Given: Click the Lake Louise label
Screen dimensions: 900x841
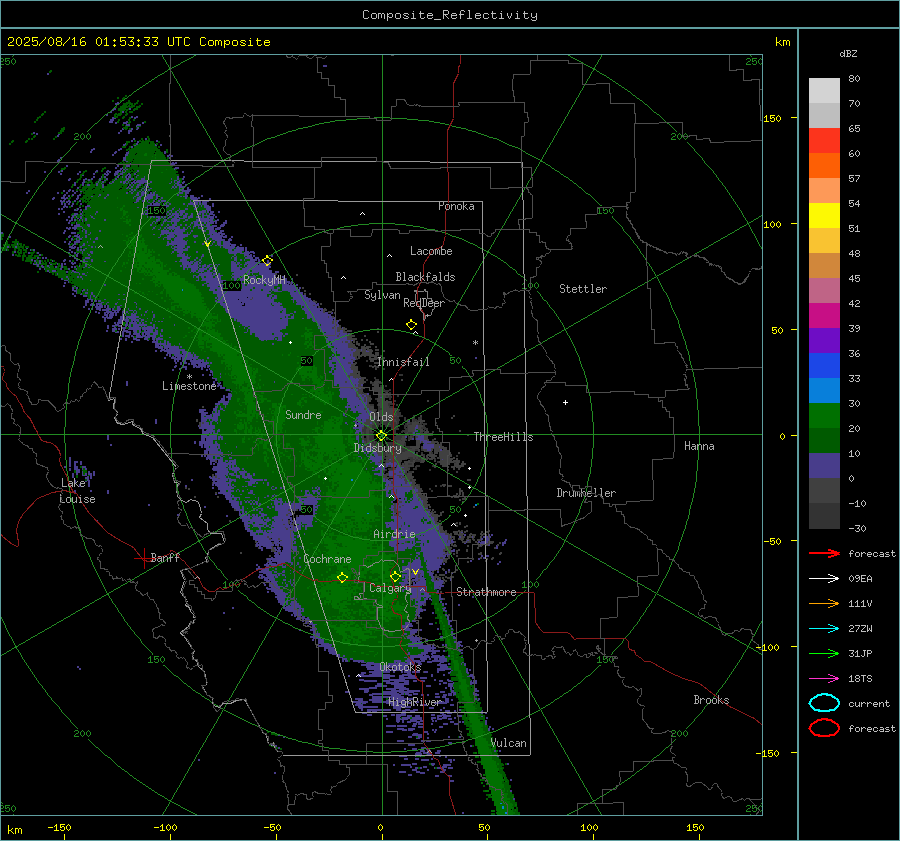Looking at the screenshot, I should click(x=78, y=491).
